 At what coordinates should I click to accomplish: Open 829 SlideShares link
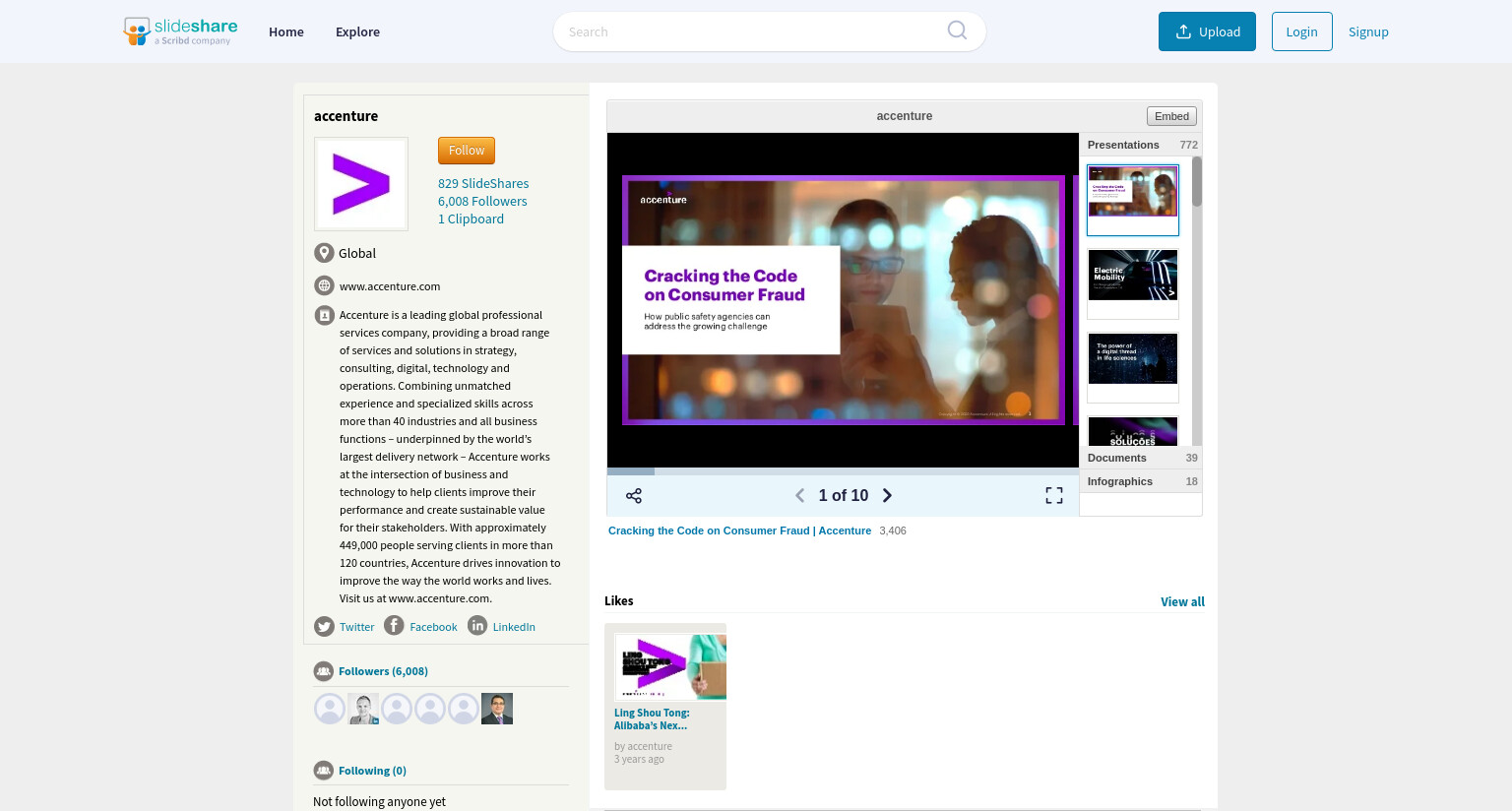point(483,183)
